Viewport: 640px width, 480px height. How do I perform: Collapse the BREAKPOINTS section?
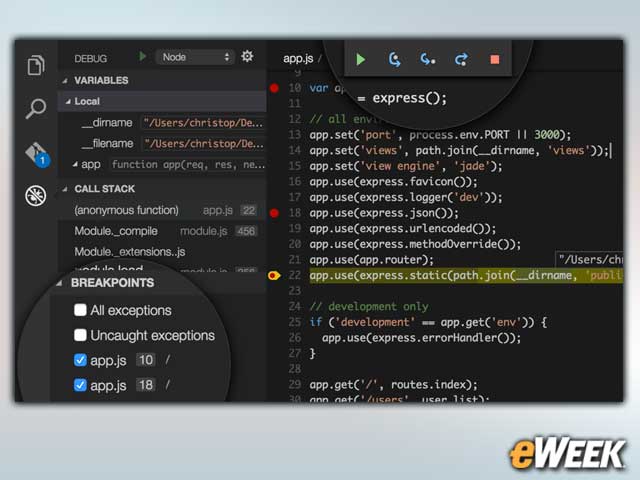tap(60, 282)
